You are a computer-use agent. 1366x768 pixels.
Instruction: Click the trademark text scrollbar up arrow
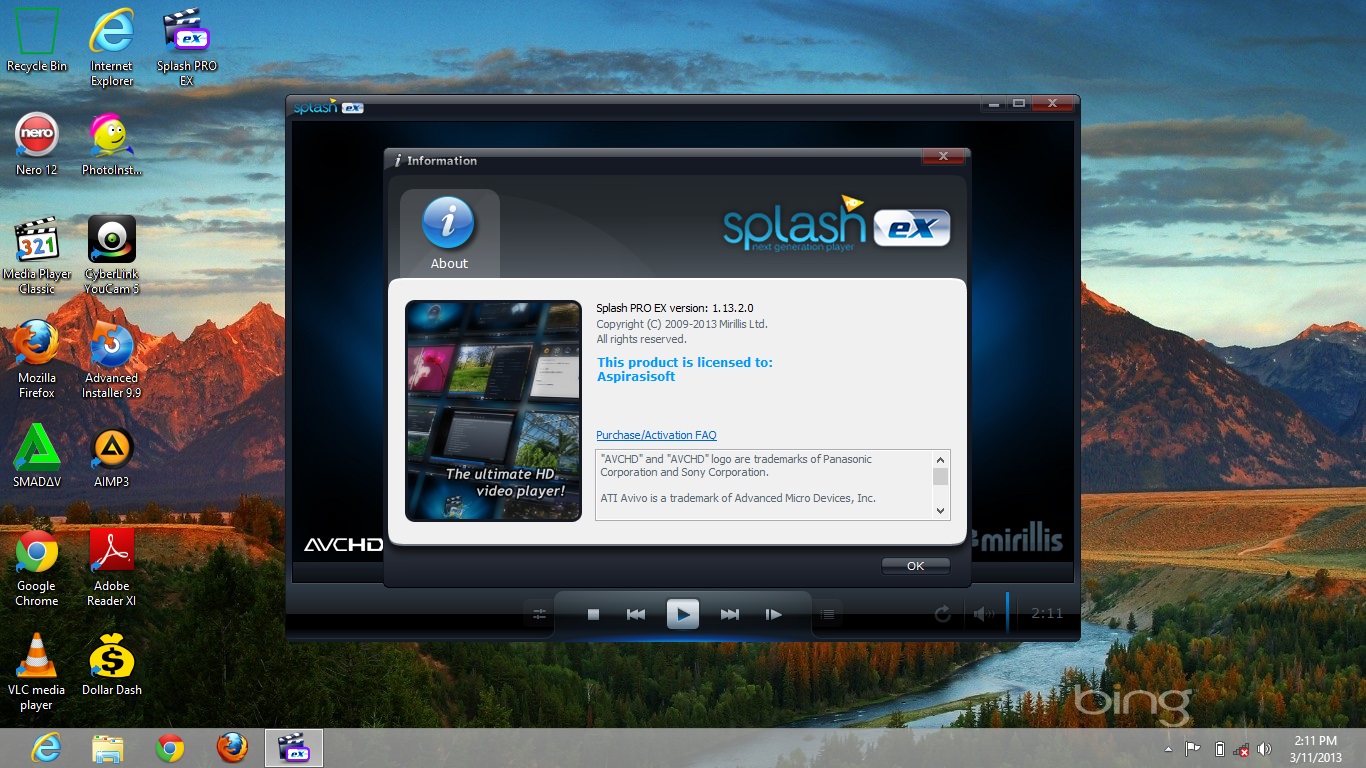pos(940,459)
